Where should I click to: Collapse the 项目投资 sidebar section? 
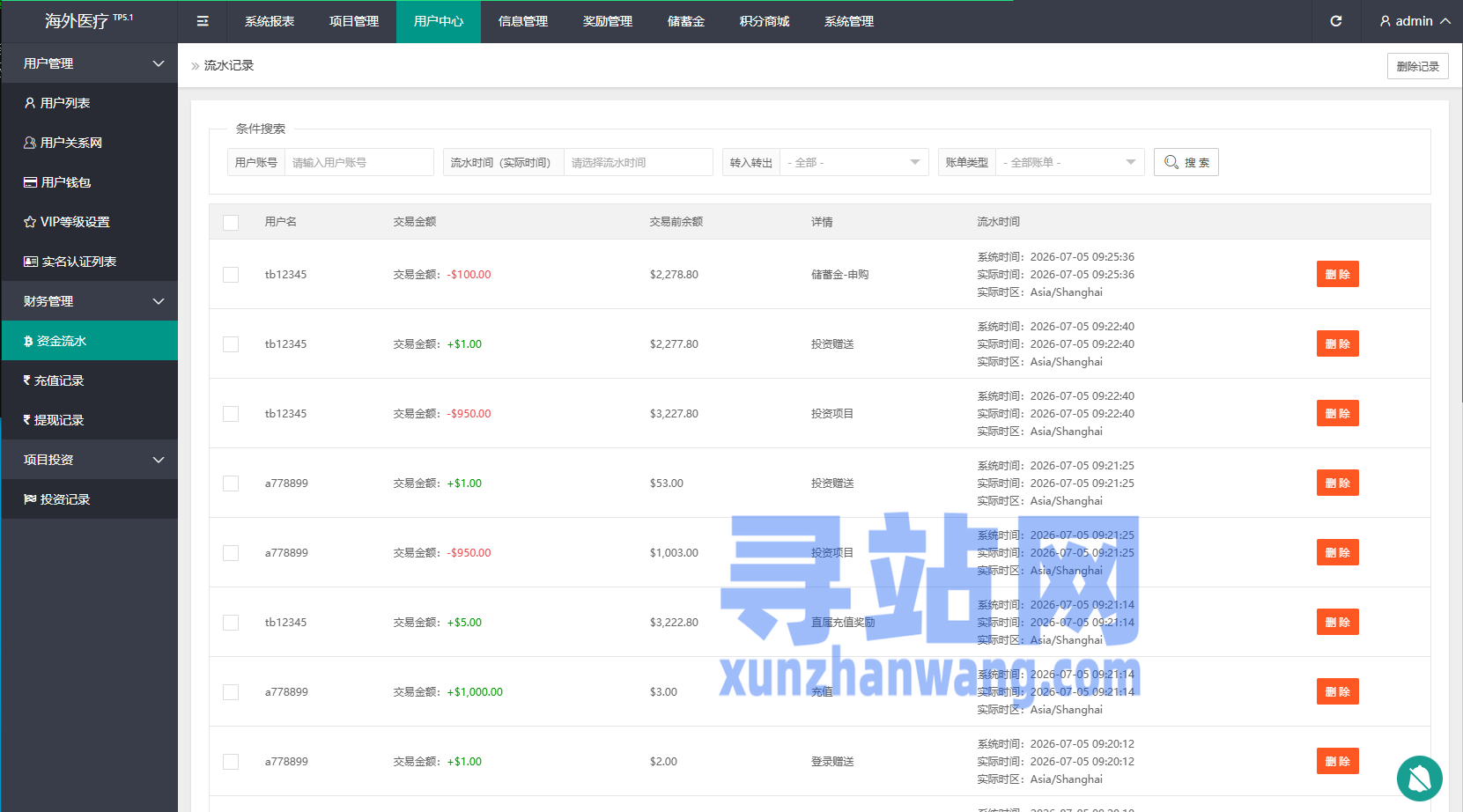tap(89, 460)
